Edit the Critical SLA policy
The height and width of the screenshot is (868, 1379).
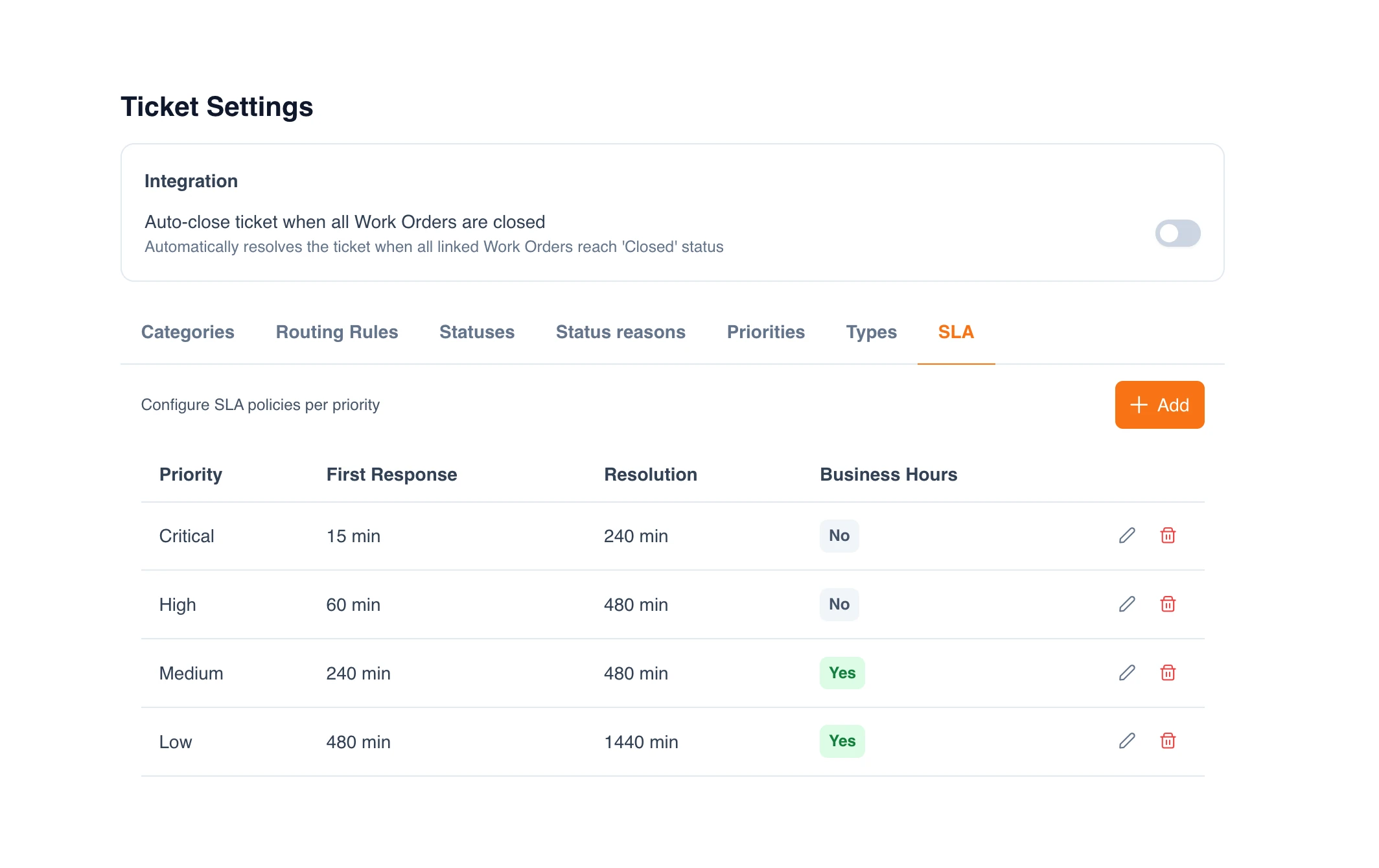point(1127,536)
